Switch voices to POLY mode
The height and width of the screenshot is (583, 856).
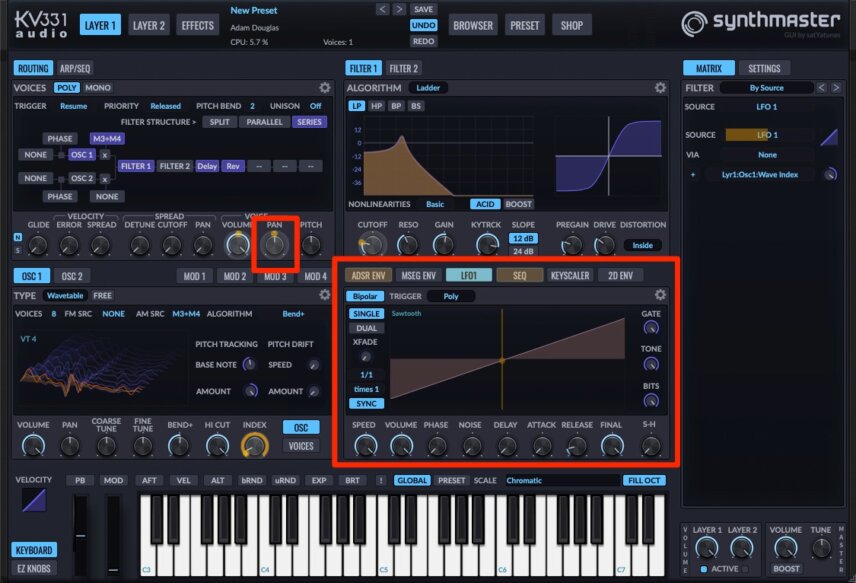[67, 87]
